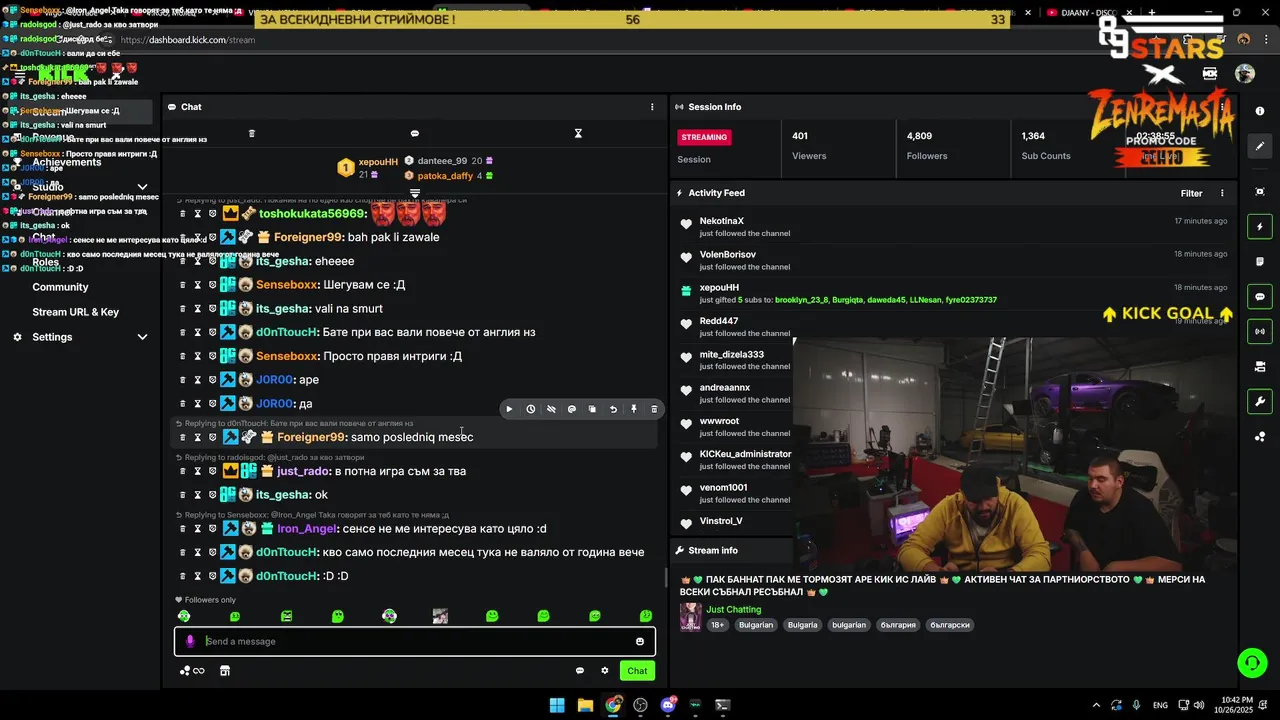Click the 18+ stream tag

pos(717,625)
